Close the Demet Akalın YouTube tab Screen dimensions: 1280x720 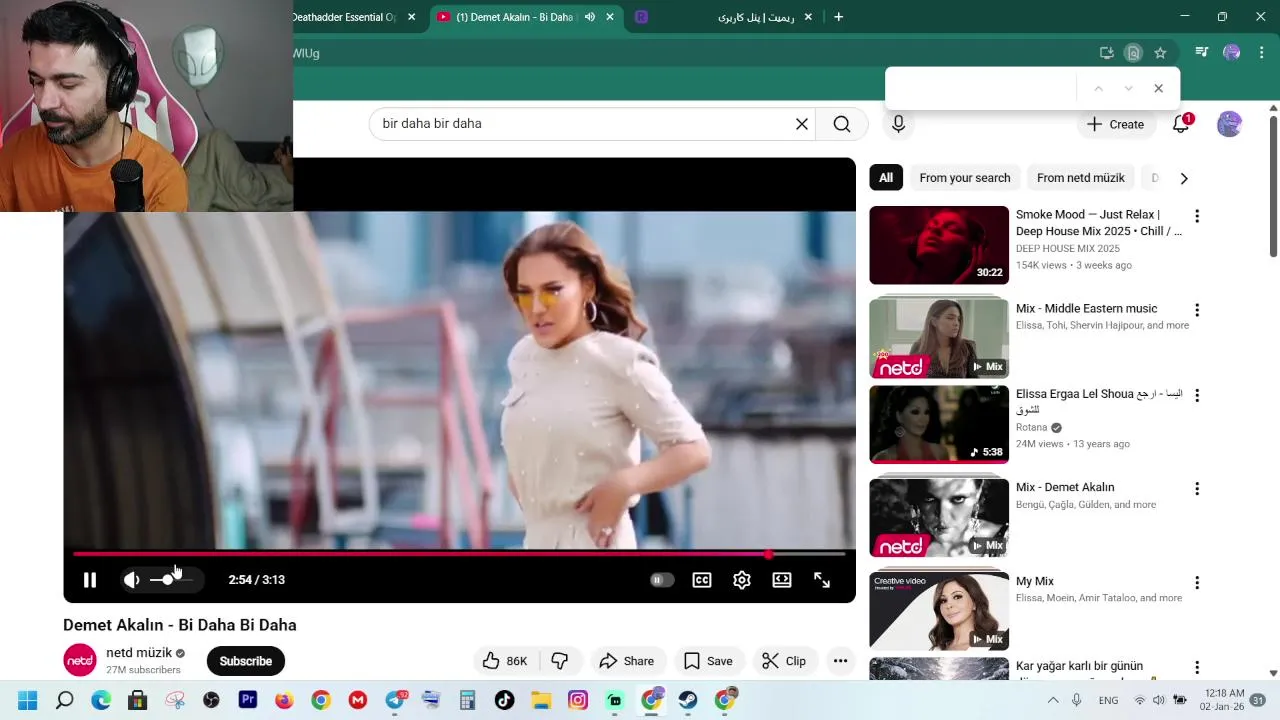(610, 17)
